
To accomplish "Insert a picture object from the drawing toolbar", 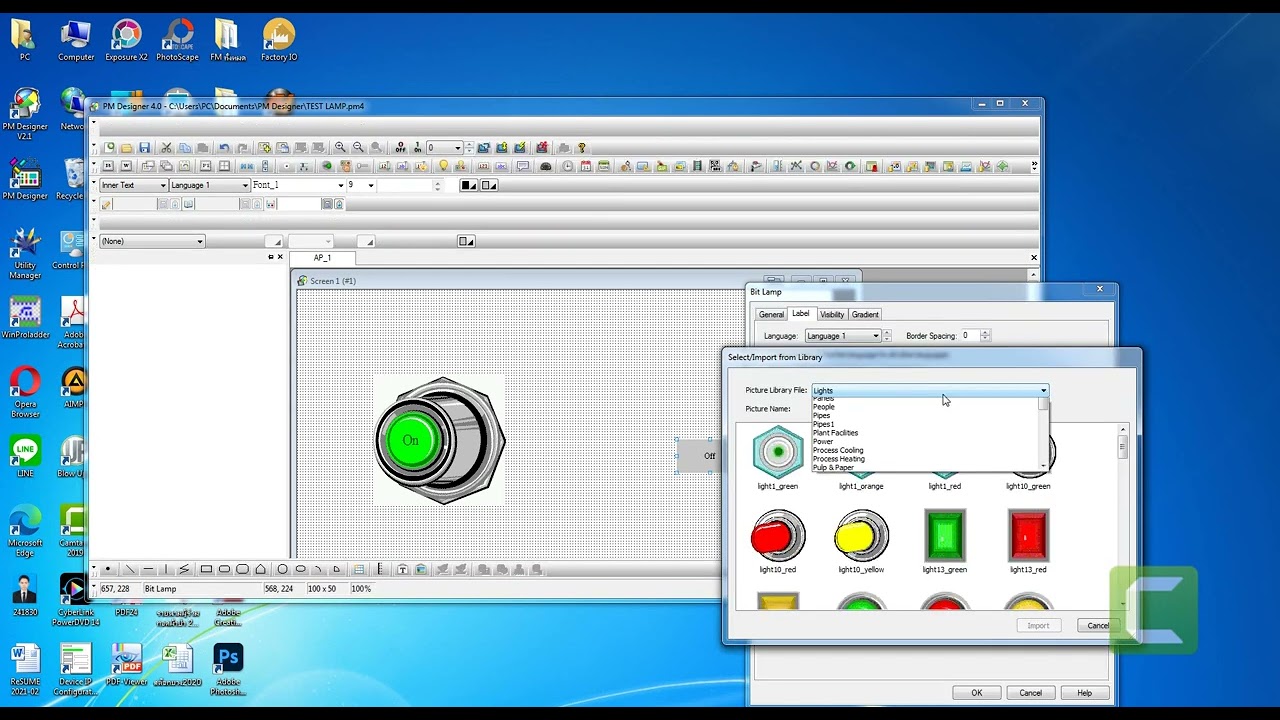I will pyautogui.click(x=421, y=570).
